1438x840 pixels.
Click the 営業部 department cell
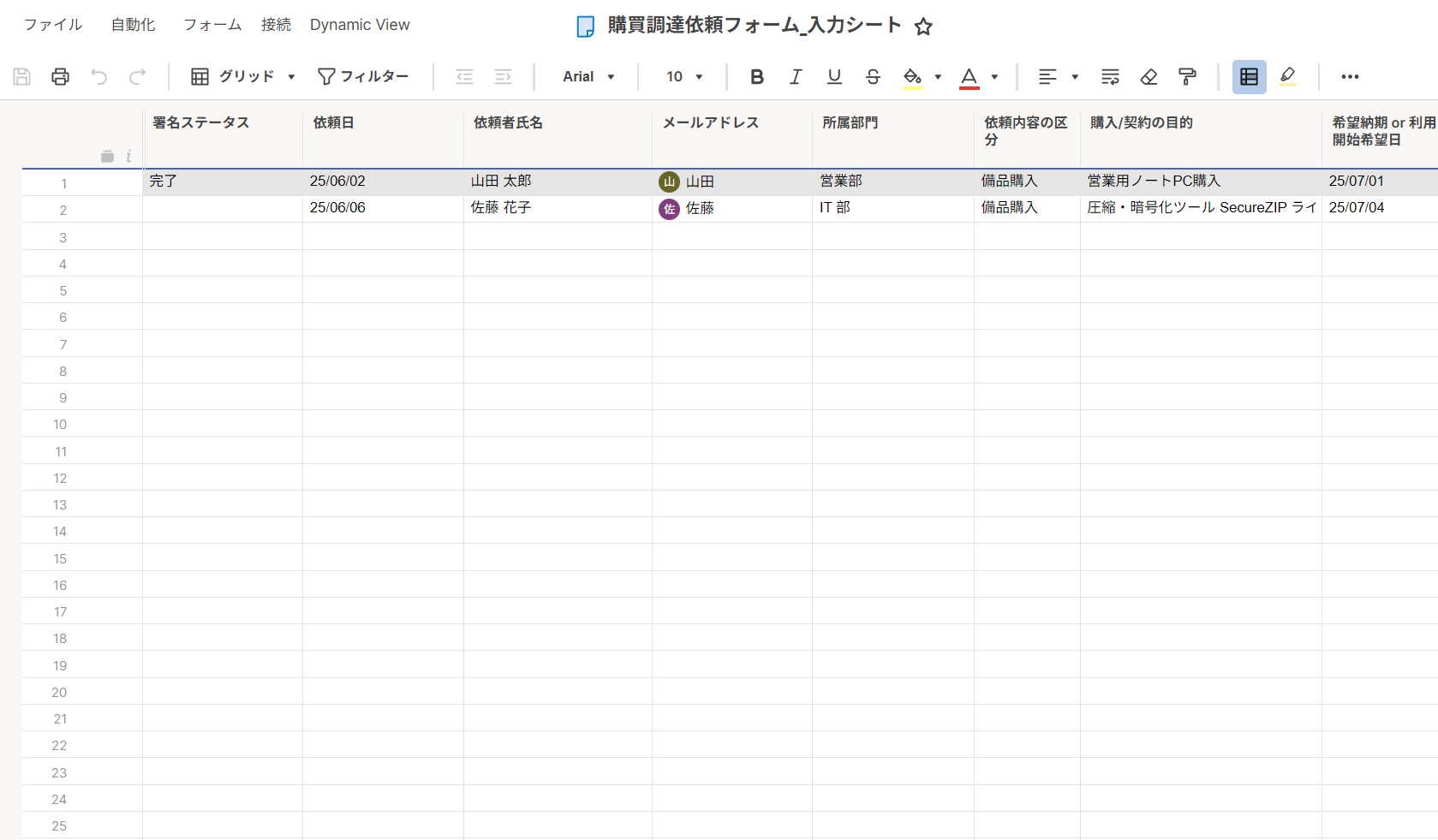click(893, 182)
